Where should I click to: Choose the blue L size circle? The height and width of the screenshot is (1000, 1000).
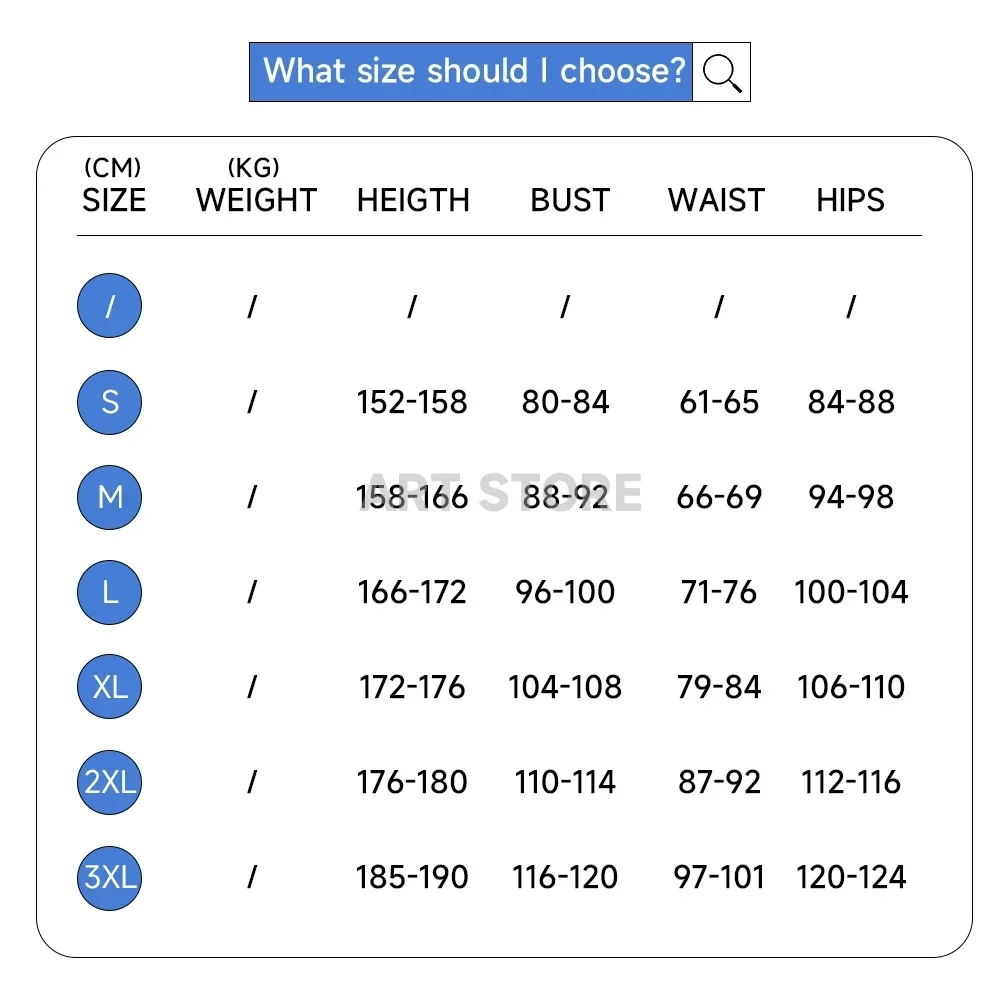[110, 592]
